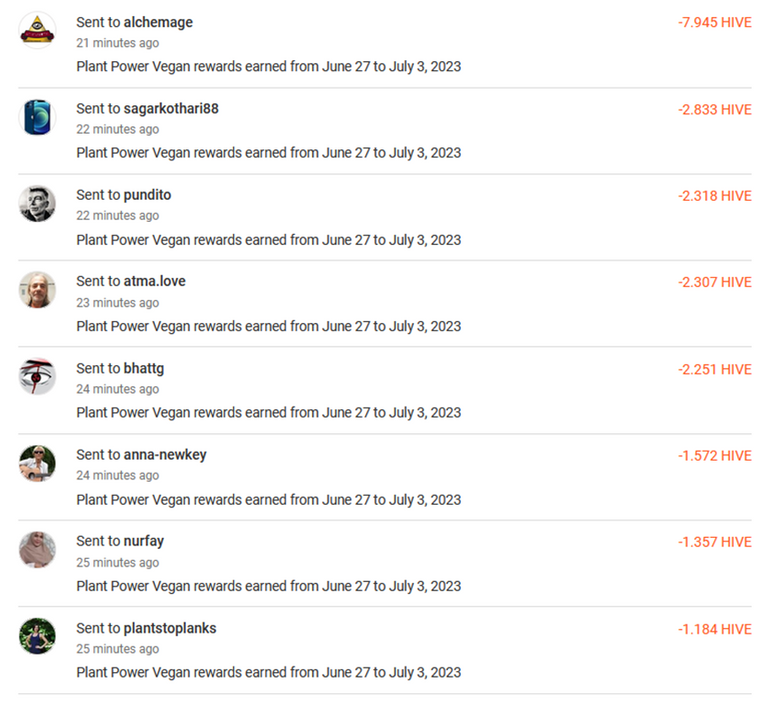Click the -1.184 HIVE amount
This screenshot has width=768, height=703.
[x=715, y=629]
